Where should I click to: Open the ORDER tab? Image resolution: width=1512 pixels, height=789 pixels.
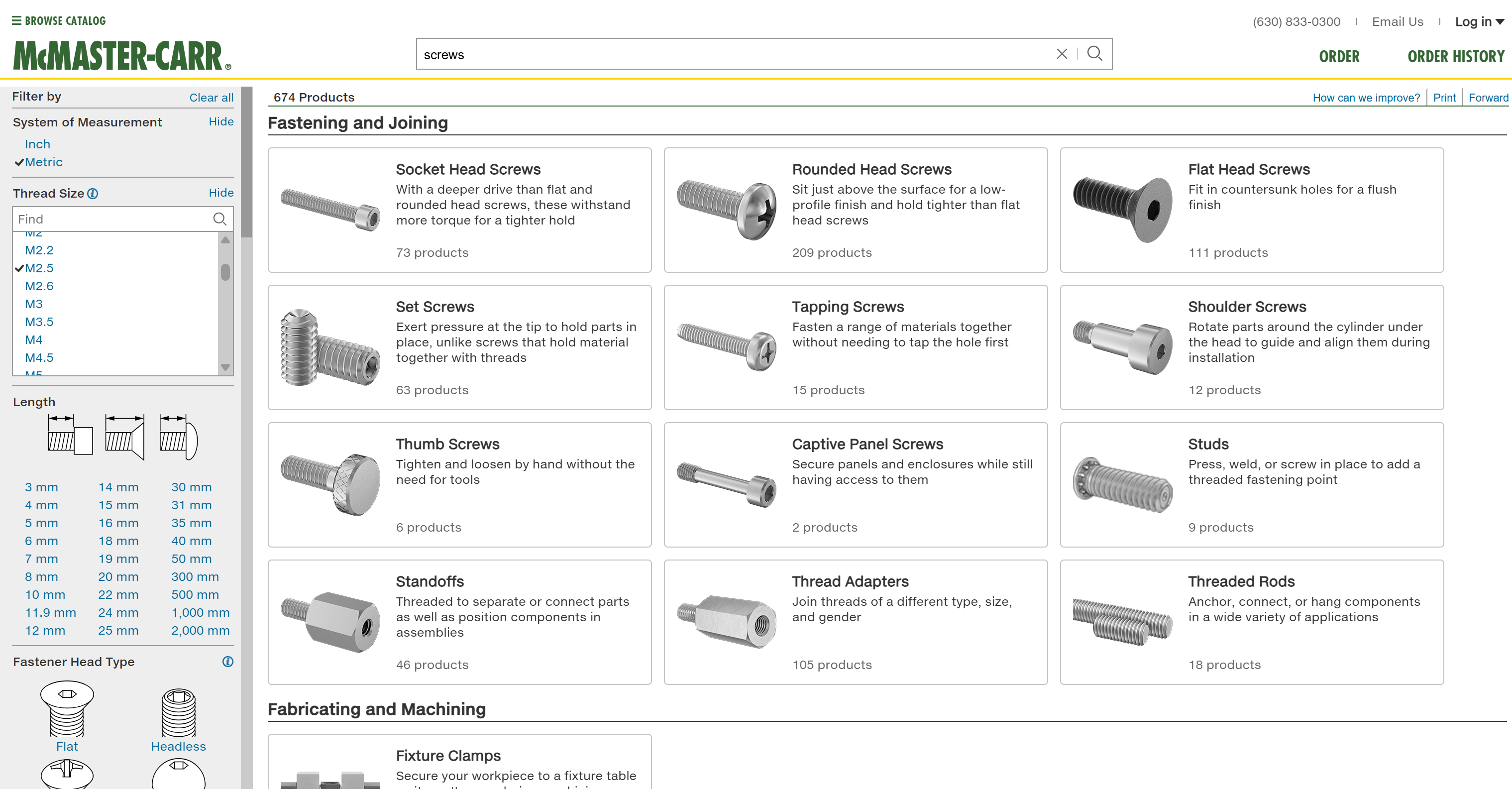pos(1339,56)
